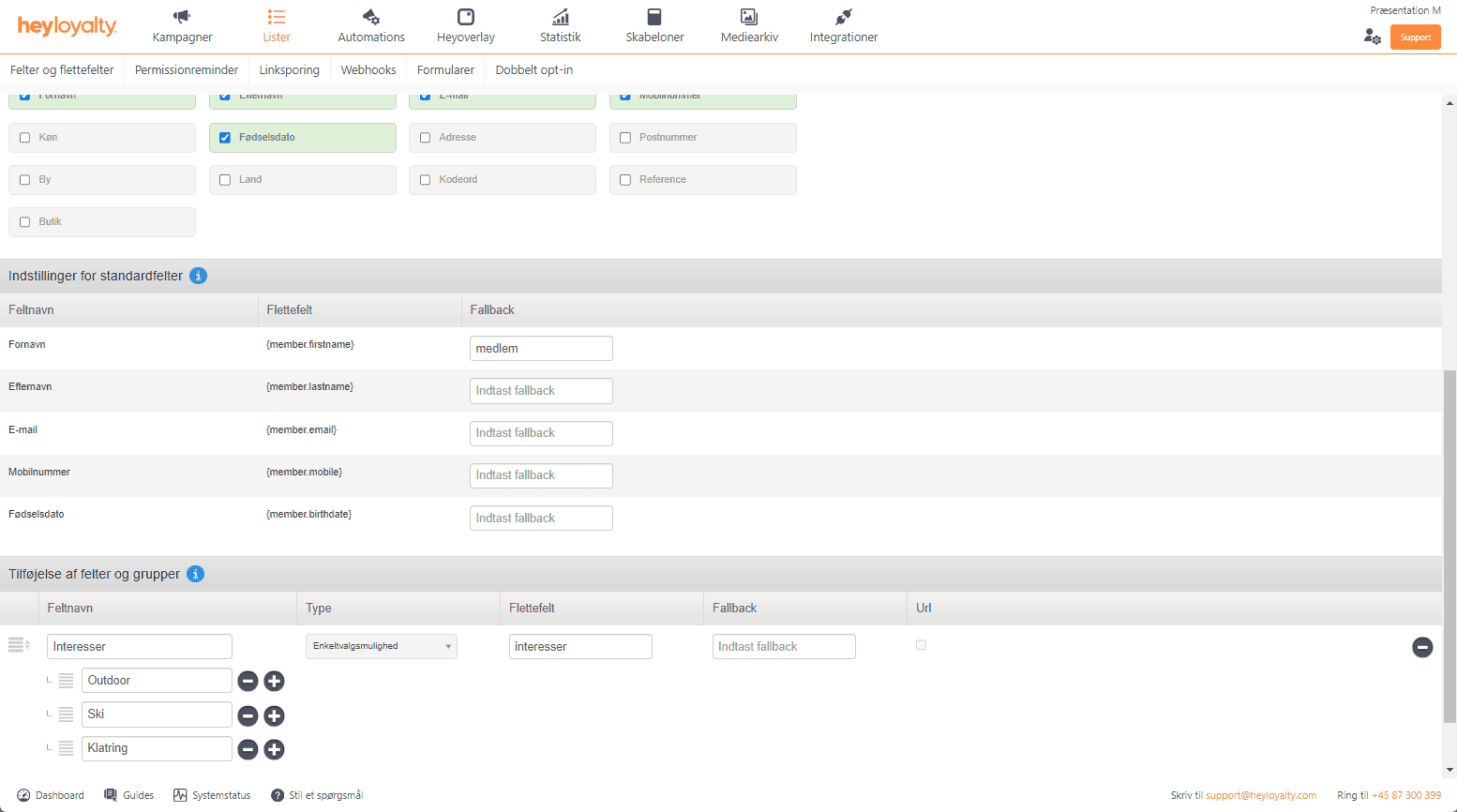The image size is (1457, 812).
Task: Click the orange Support button
Action: coord(1415,38)
